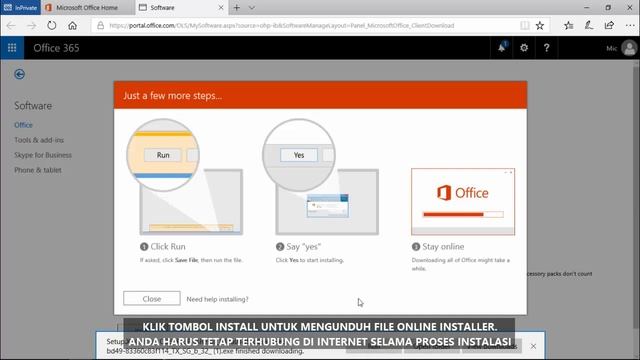The height and width of the screenshot is (360, 640).
Task: Click the Say yes illustration
Action: 321,177
